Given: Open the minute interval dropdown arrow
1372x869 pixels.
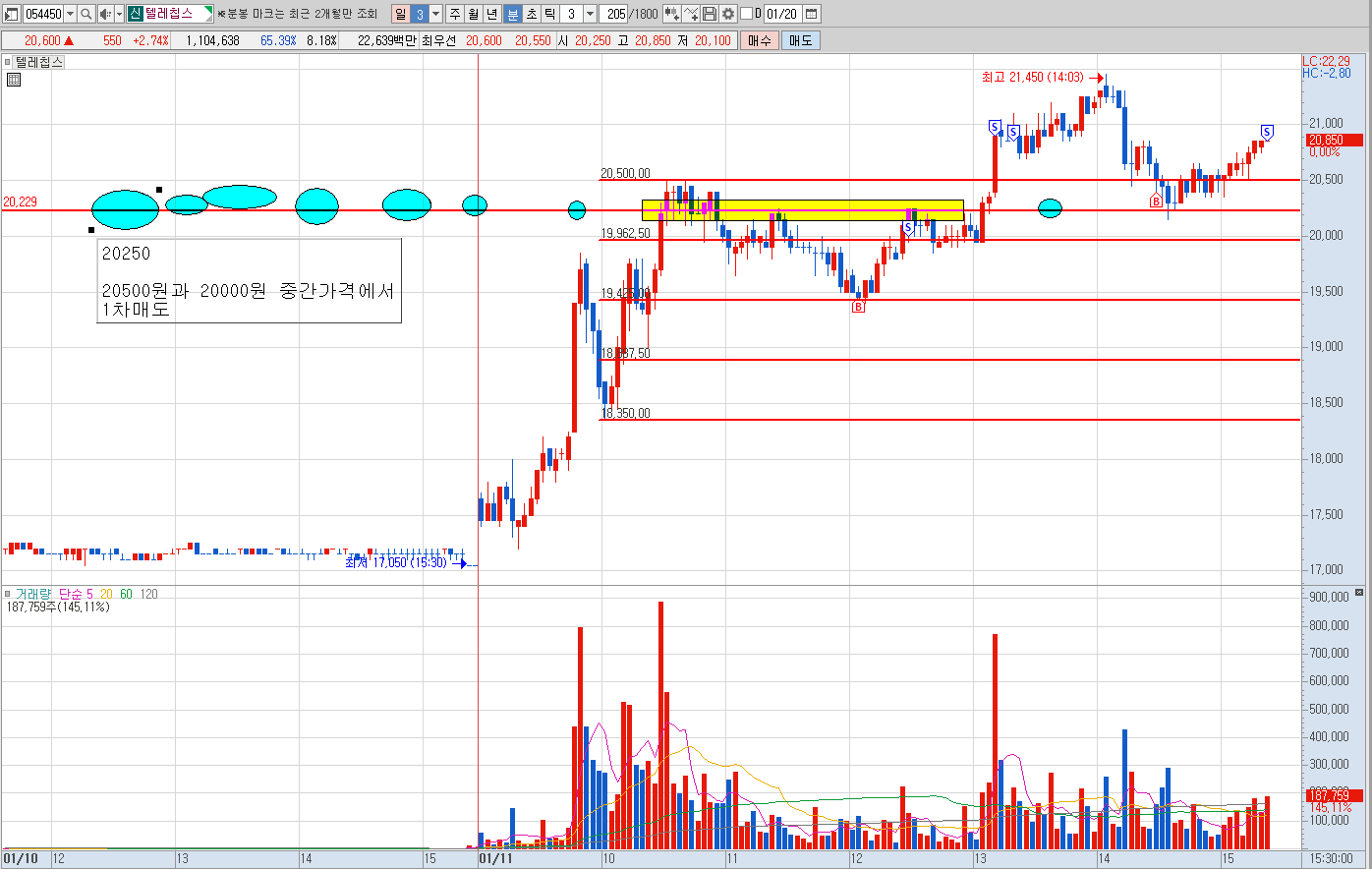Looking at the screenshot, I should 590,14.
